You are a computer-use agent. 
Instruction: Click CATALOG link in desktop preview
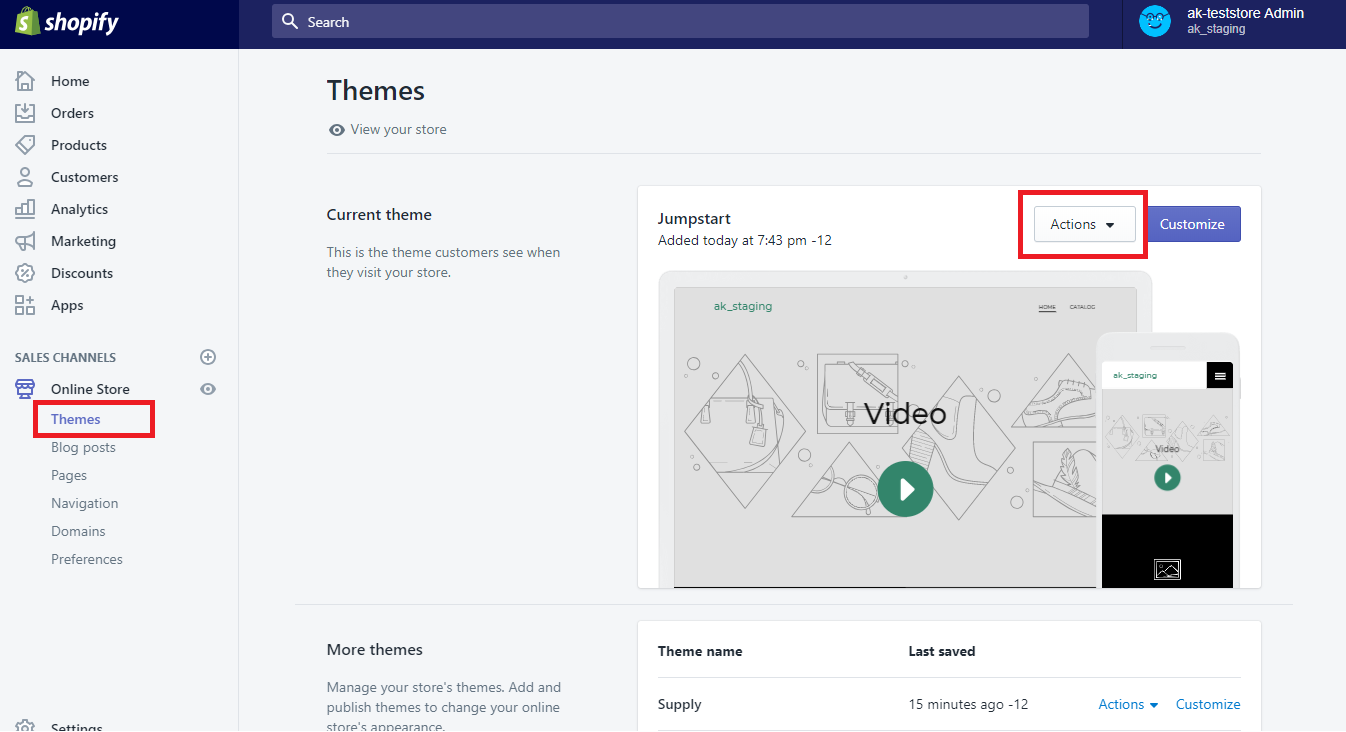coord(1082,307)
